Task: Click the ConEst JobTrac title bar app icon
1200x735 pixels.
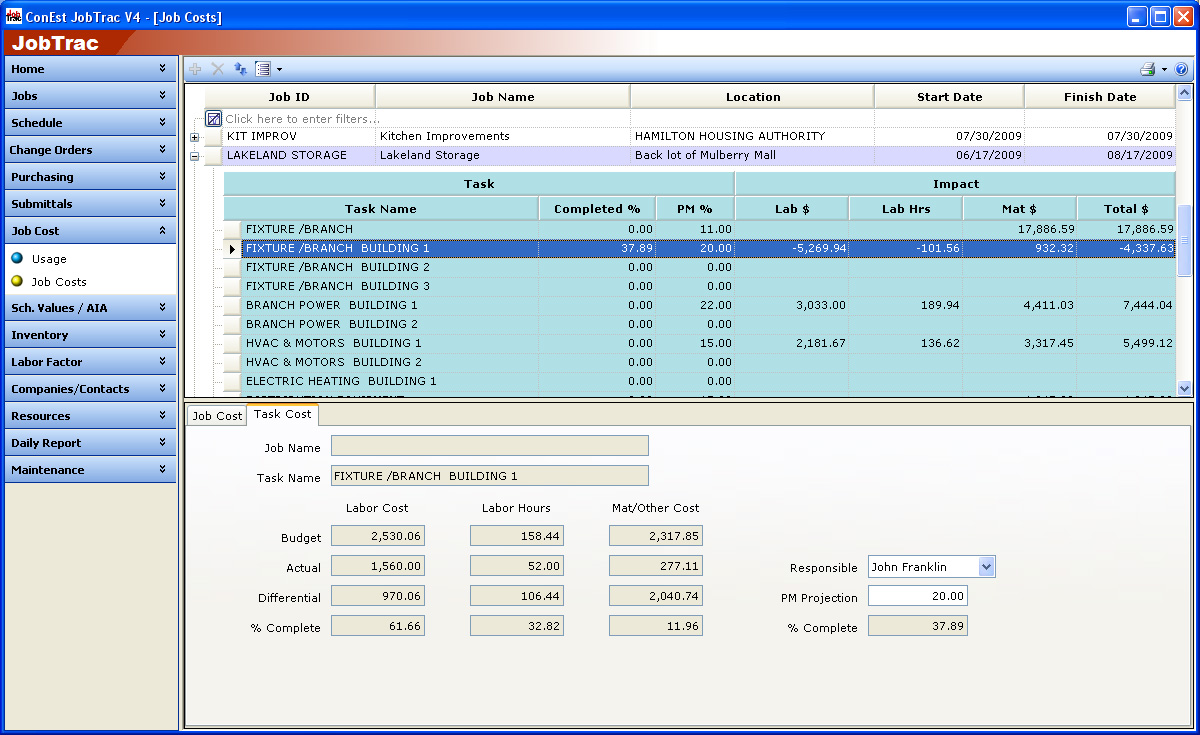Action: [x=14, y=16]
